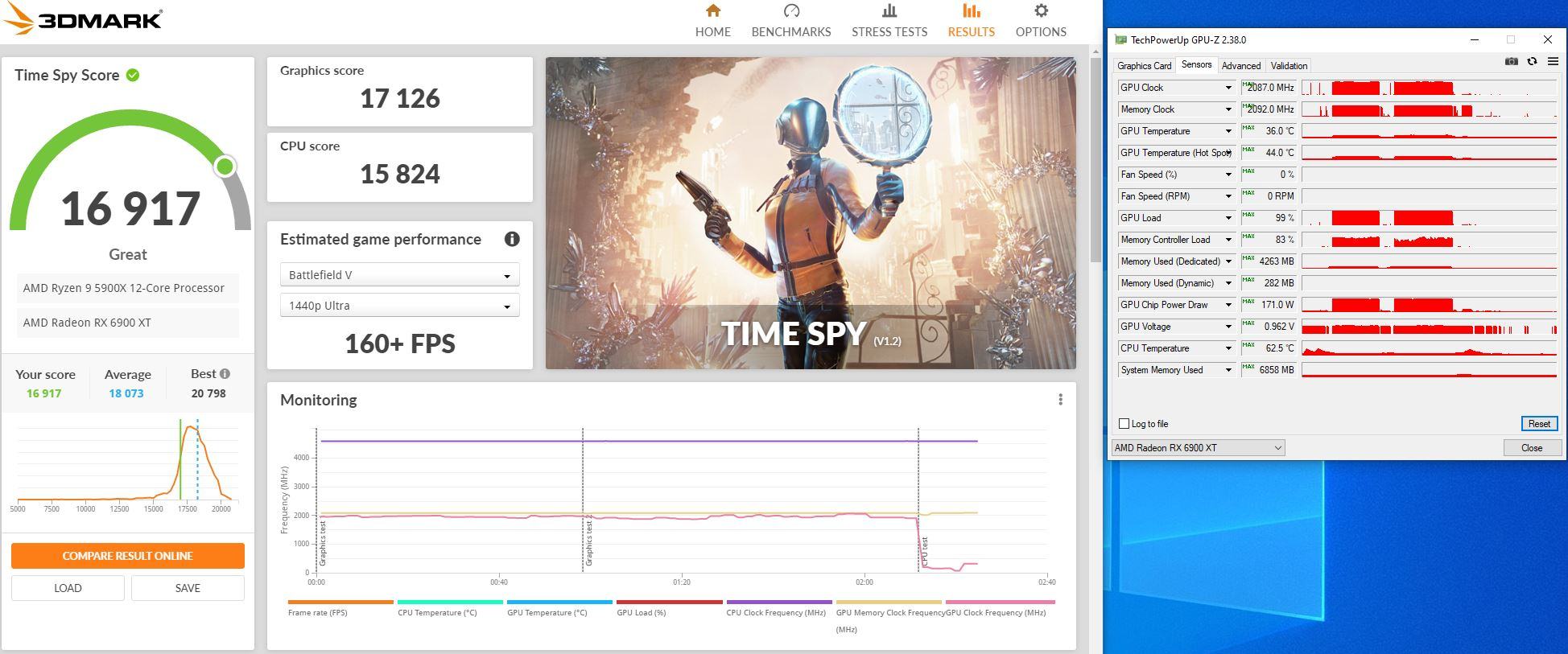
Task: Open the Battlefield V game dropdown
Action: coord(399,275)
